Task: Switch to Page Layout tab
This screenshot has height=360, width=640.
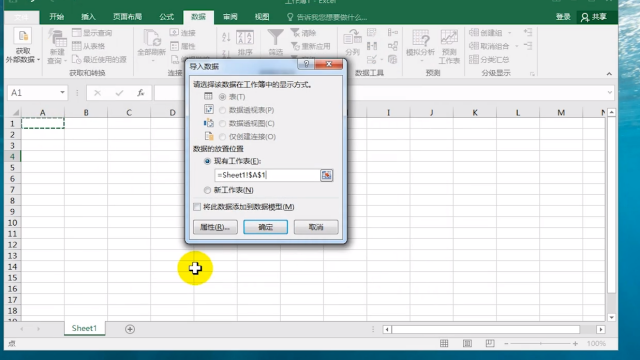Action: point(127,17)
